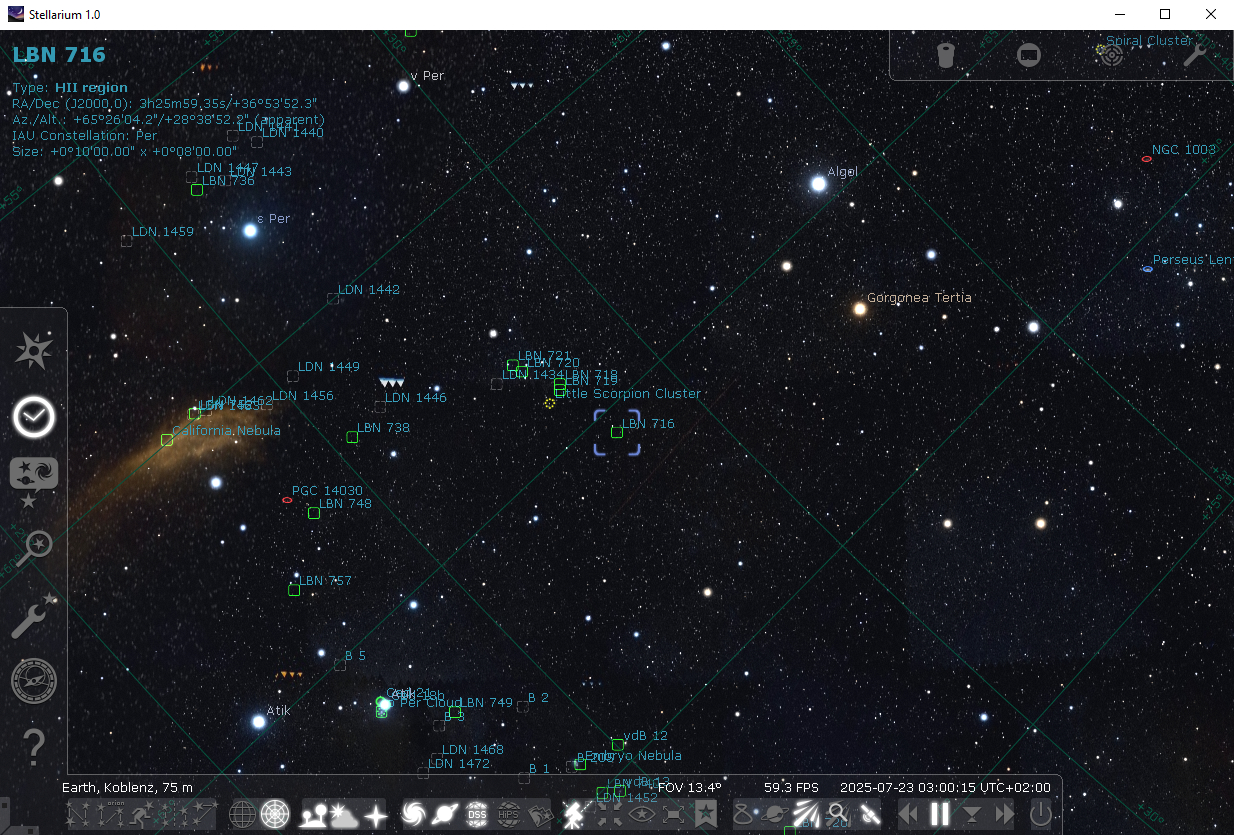Click the LDN 1449 dark nebula marker
This screenshot has height=835, width=1234.
(x=293, y=376)
